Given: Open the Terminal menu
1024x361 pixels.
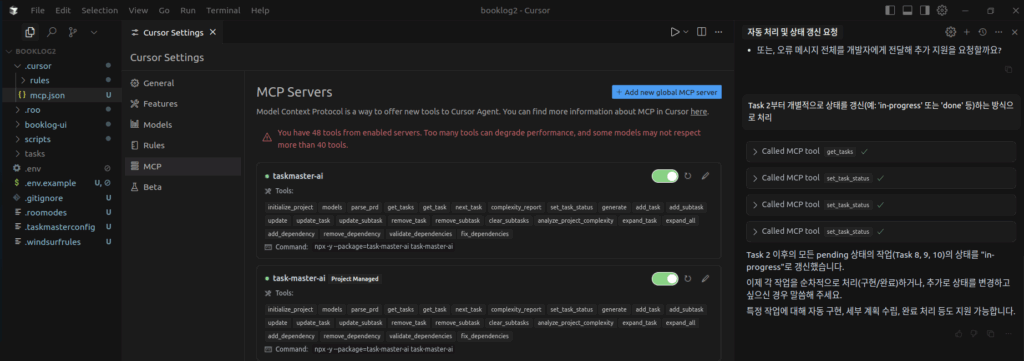Looking at the screenshot, I should tap(223, 10).
